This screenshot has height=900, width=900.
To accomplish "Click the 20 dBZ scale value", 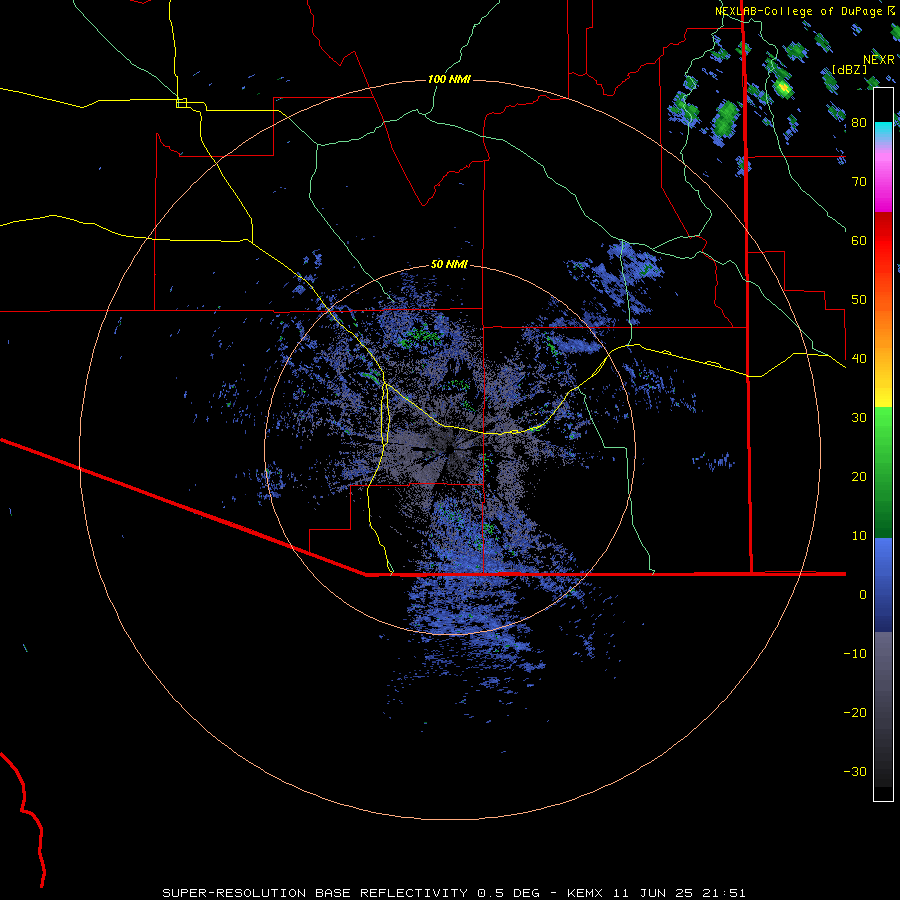I will pyautogui.click(x=859, y=477).
